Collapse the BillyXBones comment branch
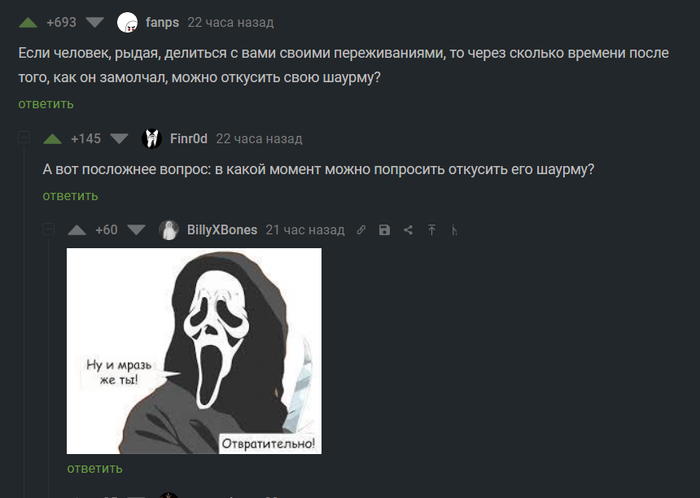This screenshot has height=498, width=700. click(48, 229)
